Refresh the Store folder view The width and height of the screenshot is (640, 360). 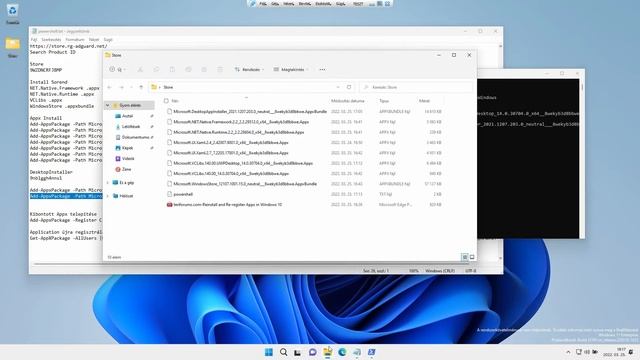(349, 87)
